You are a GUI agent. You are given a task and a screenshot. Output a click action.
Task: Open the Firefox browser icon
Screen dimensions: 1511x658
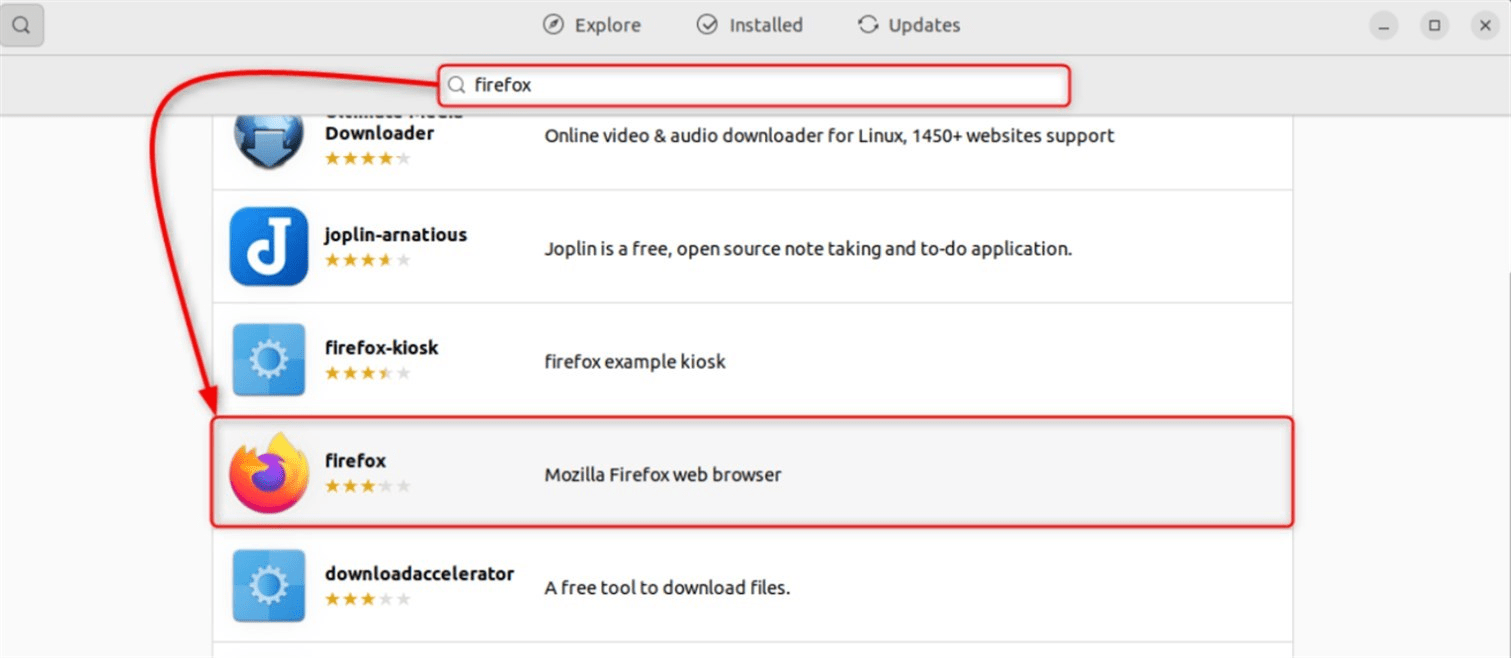[x=269, y=473]
